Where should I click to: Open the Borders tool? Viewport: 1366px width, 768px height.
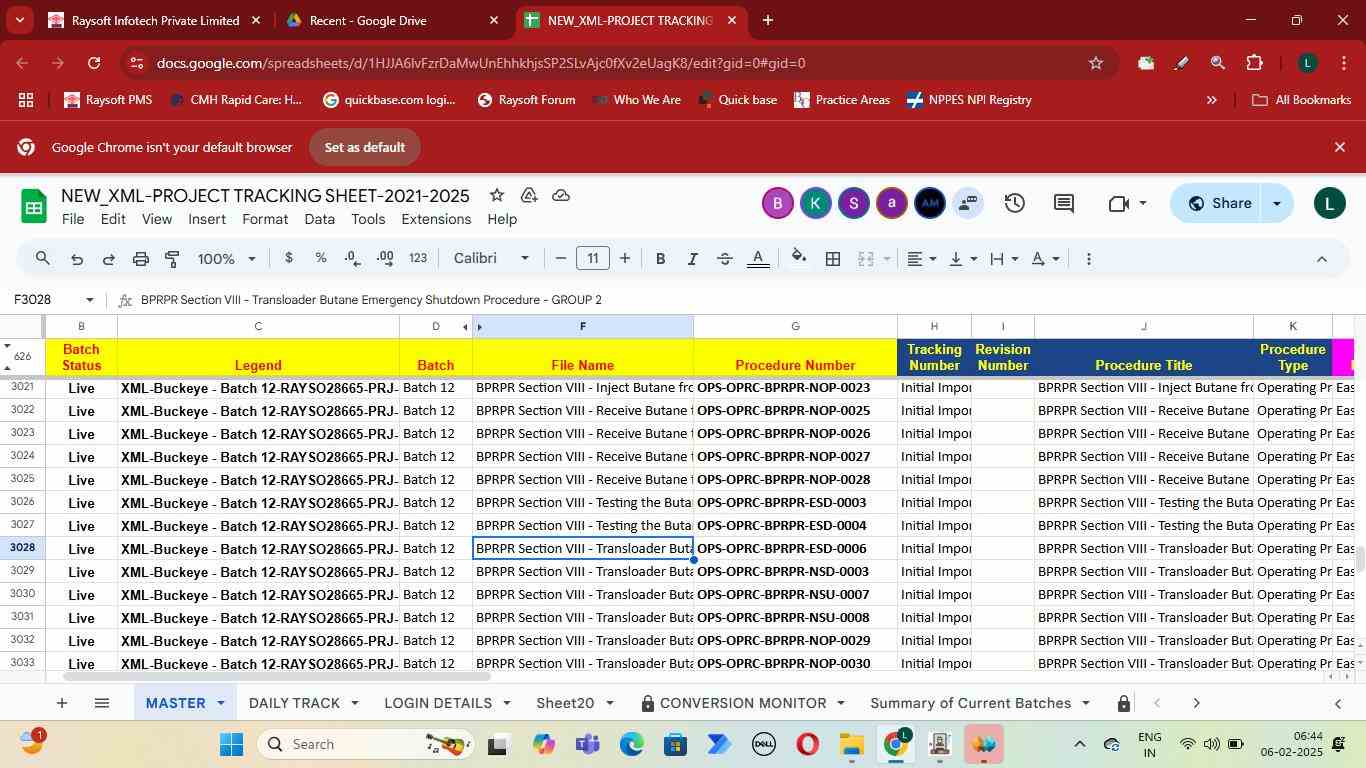coord(832,259)
